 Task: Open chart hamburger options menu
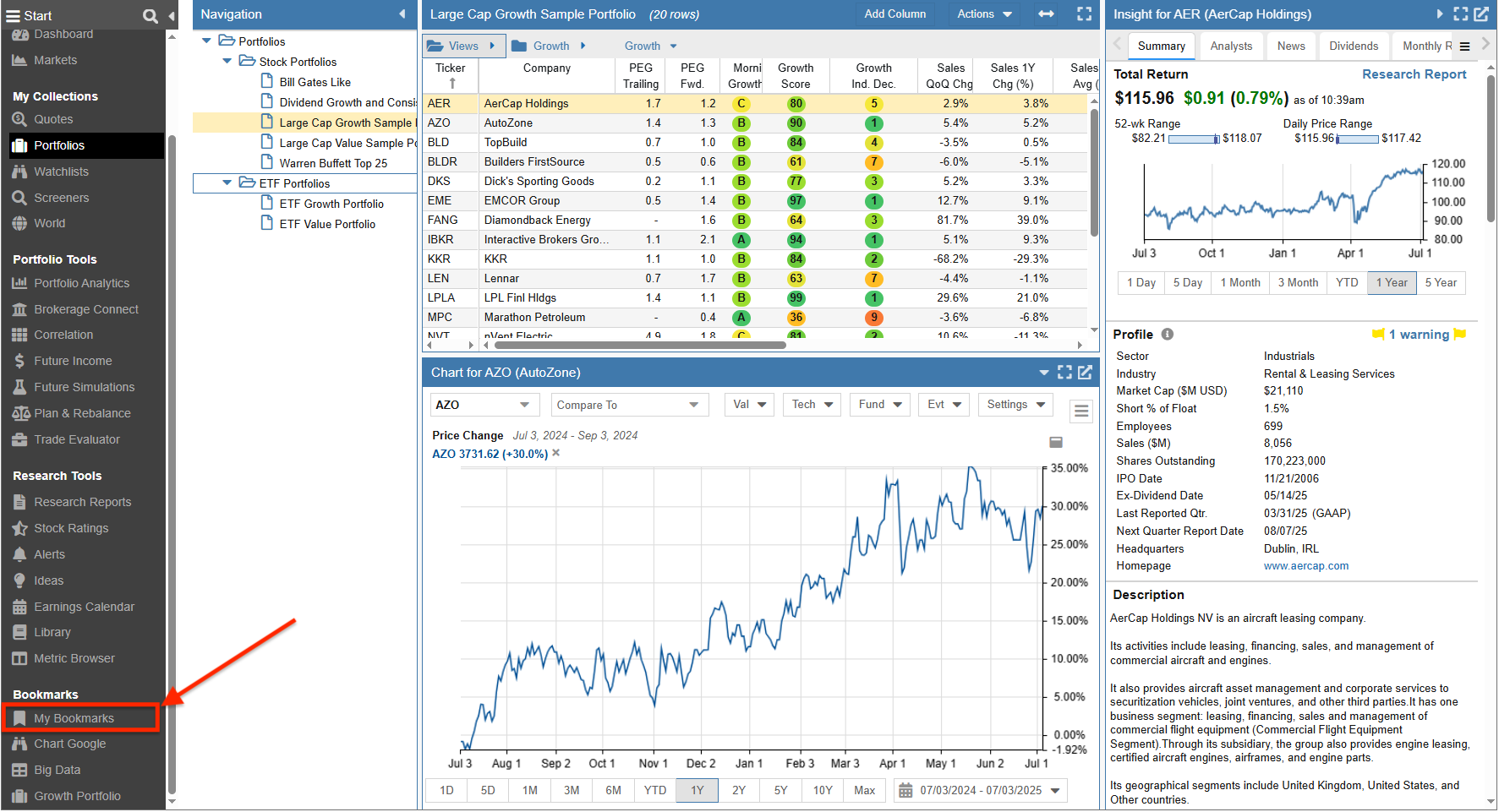tap(1080, 411)
